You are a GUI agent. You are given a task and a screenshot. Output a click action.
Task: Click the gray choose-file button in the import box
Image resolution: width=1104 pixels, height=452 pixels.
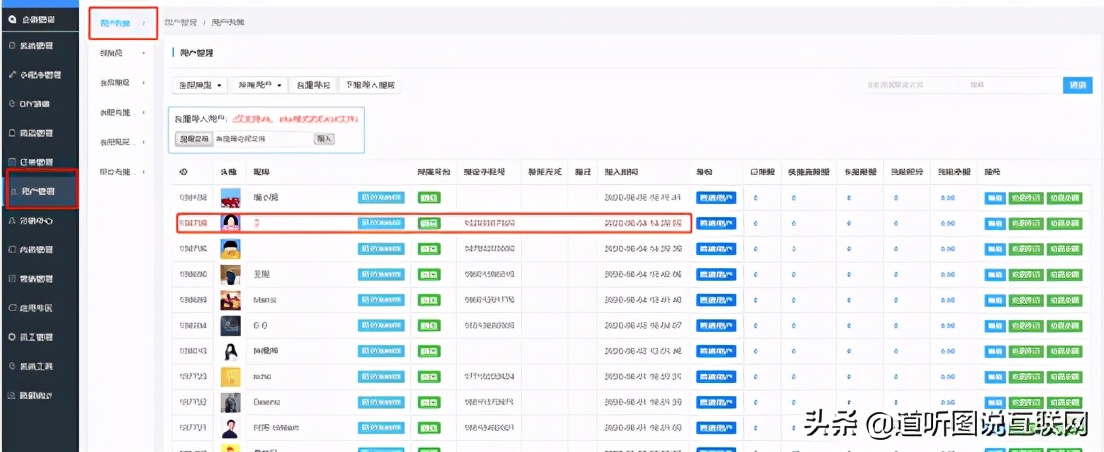(193, 139)
